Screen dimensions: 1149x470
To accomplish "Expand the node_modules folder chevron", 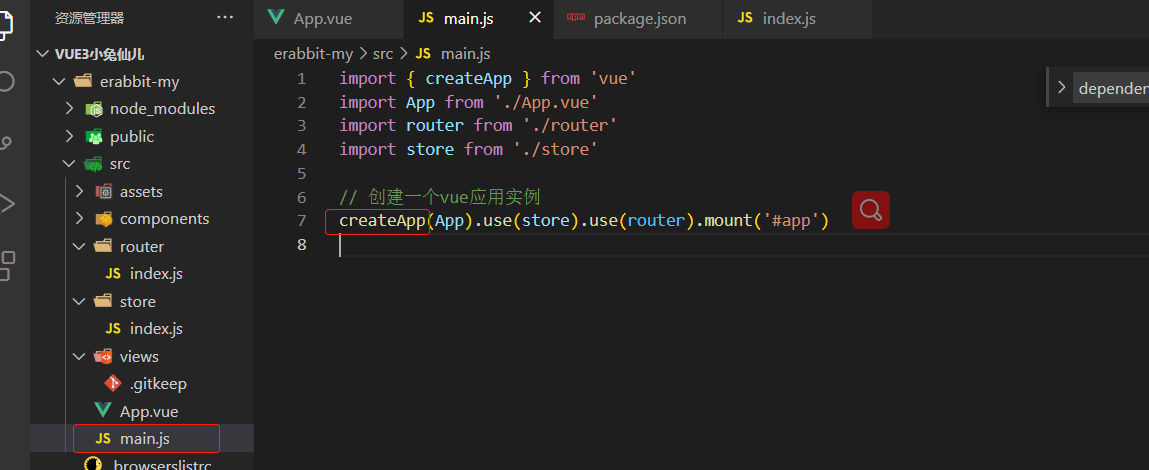I will click(70, 109).
